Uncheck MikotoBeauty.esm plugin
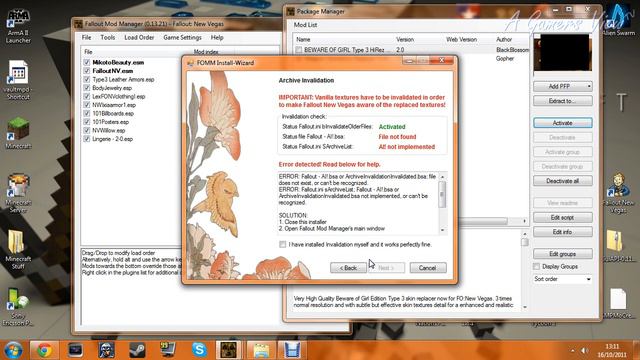Image resolution: width=640 pixels, height=360 pixels. 87,62
